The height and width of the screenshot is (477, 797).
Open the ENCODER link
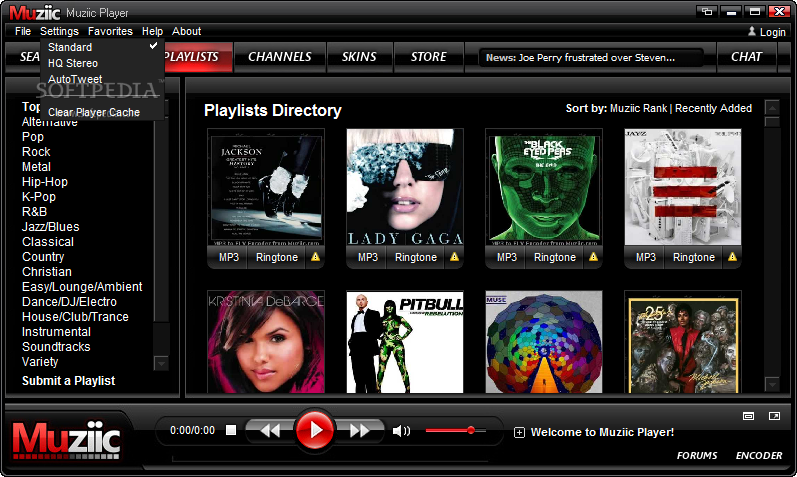coord(759,455)
